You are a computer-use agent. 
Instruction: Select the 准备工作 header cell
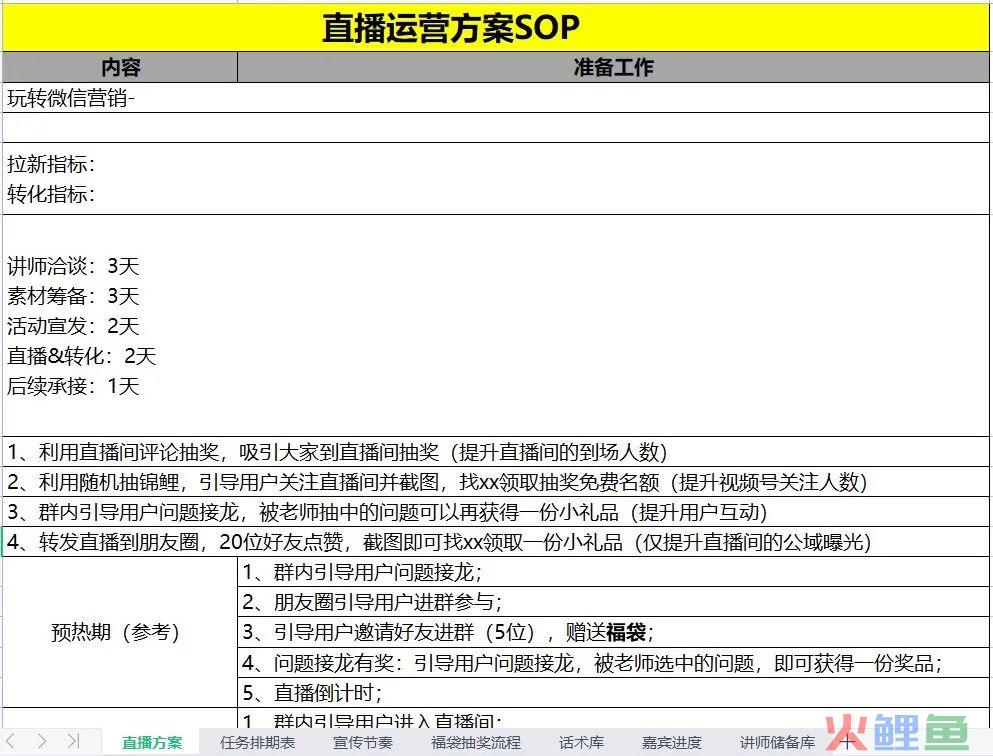613,67
